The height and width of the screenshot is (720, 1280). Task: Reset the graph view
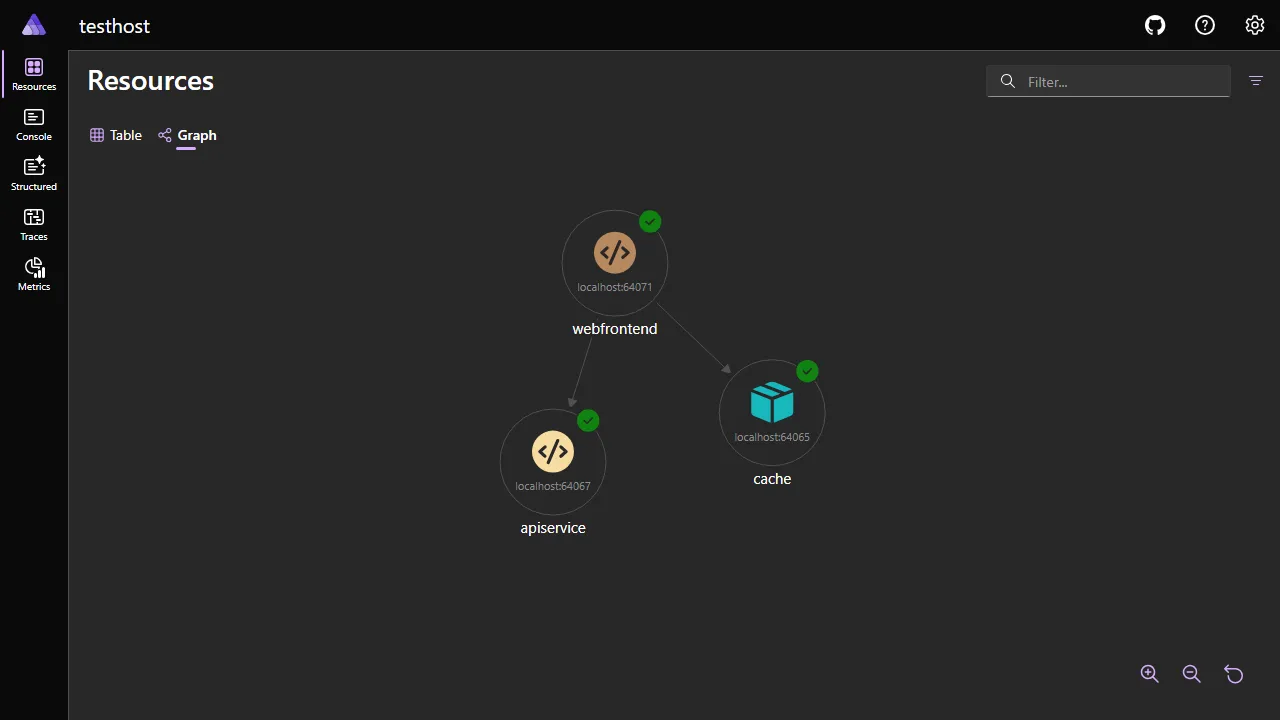click(x=1233, y=674)
